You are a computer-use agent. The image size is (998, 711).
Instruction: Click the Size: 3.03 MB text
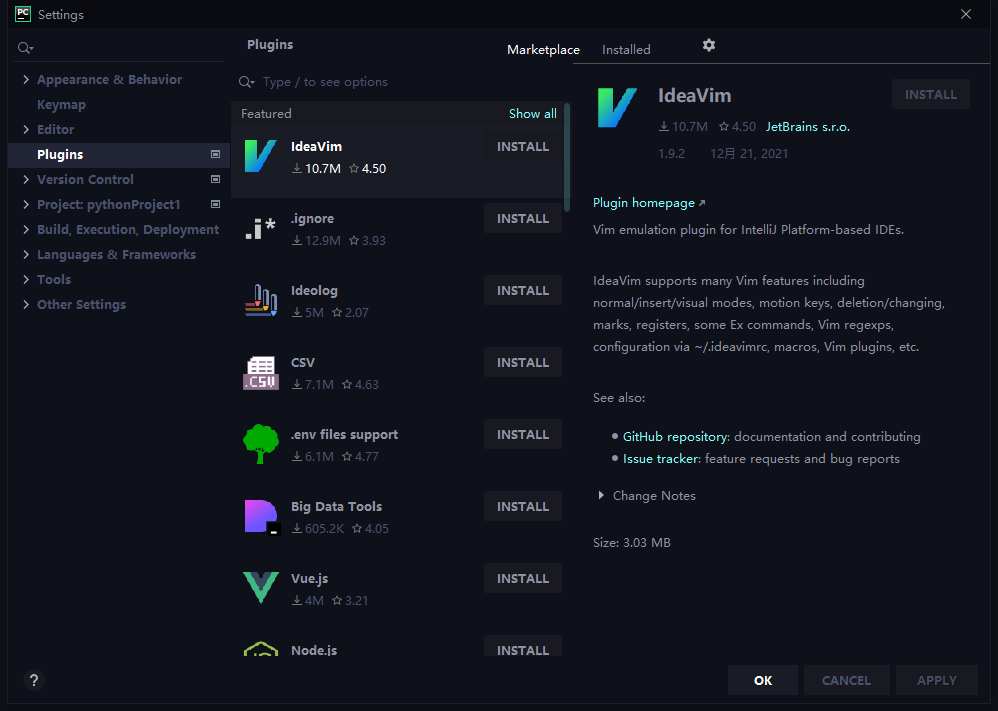631,542
